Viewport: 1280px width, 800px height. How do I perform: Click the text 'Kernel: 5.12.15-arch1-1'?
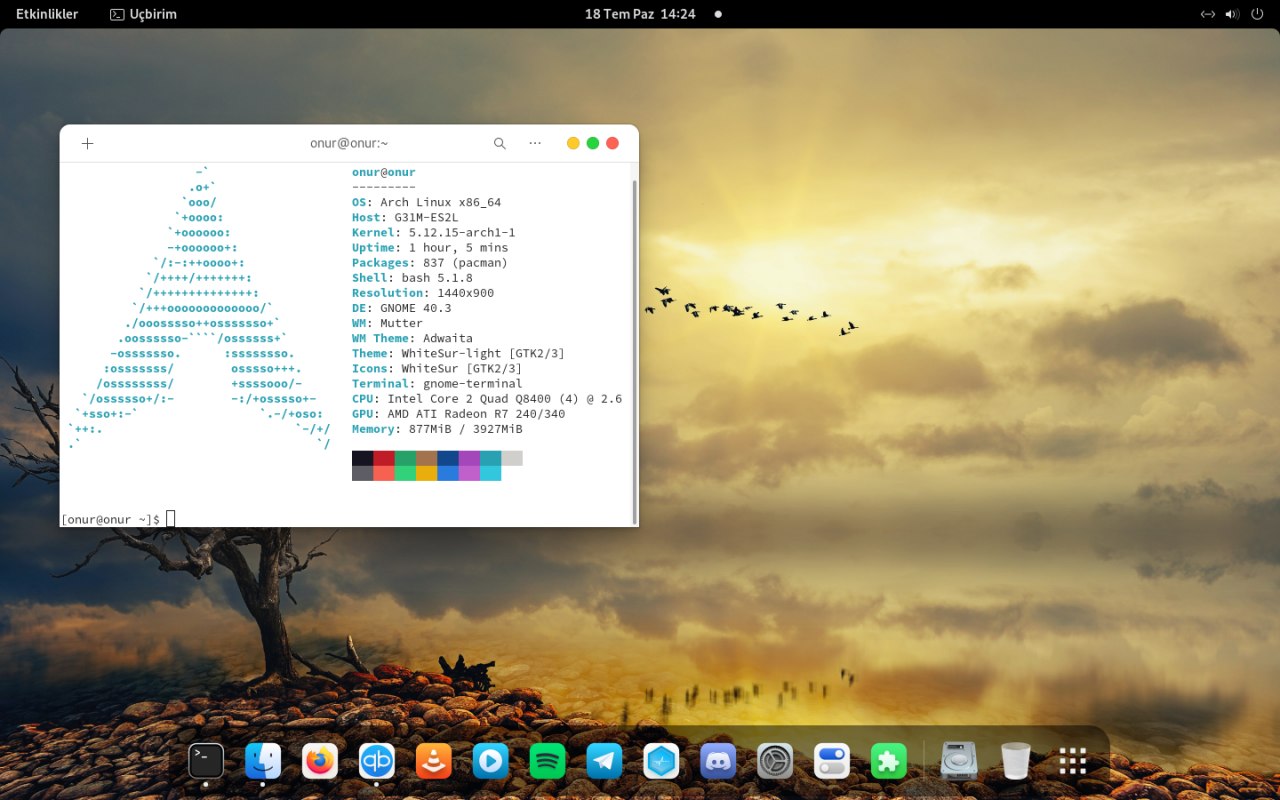433,232
